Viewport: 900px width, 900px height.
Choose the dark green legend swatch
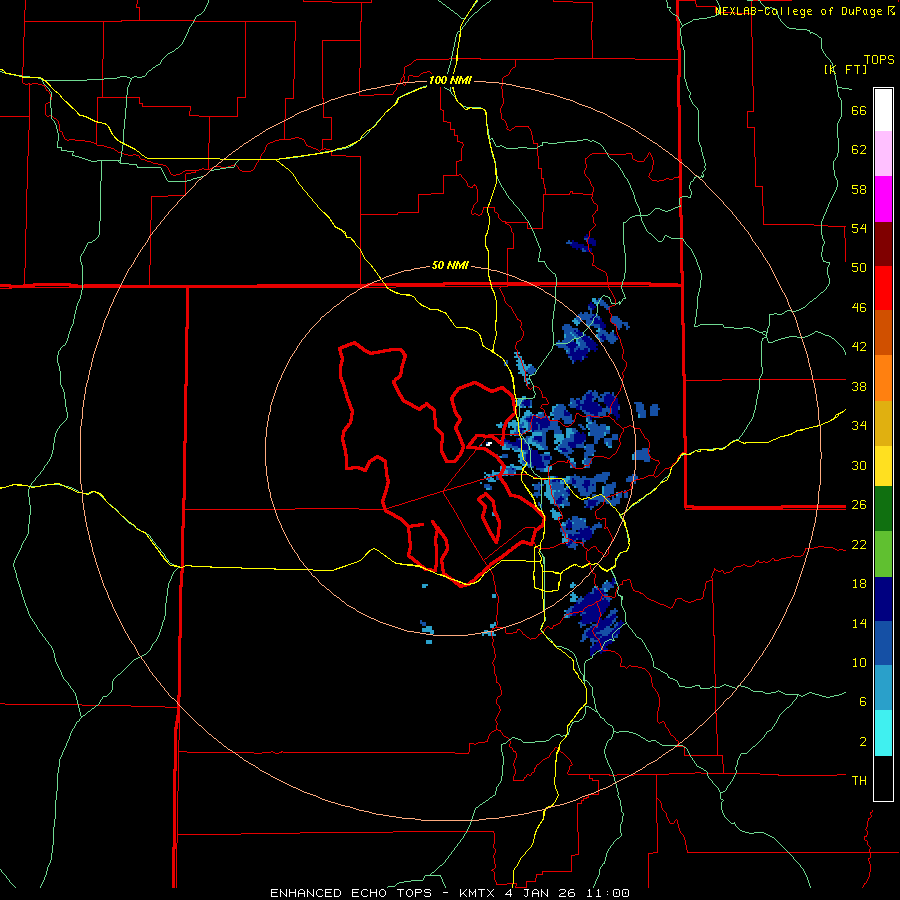(x=883, y=509)
